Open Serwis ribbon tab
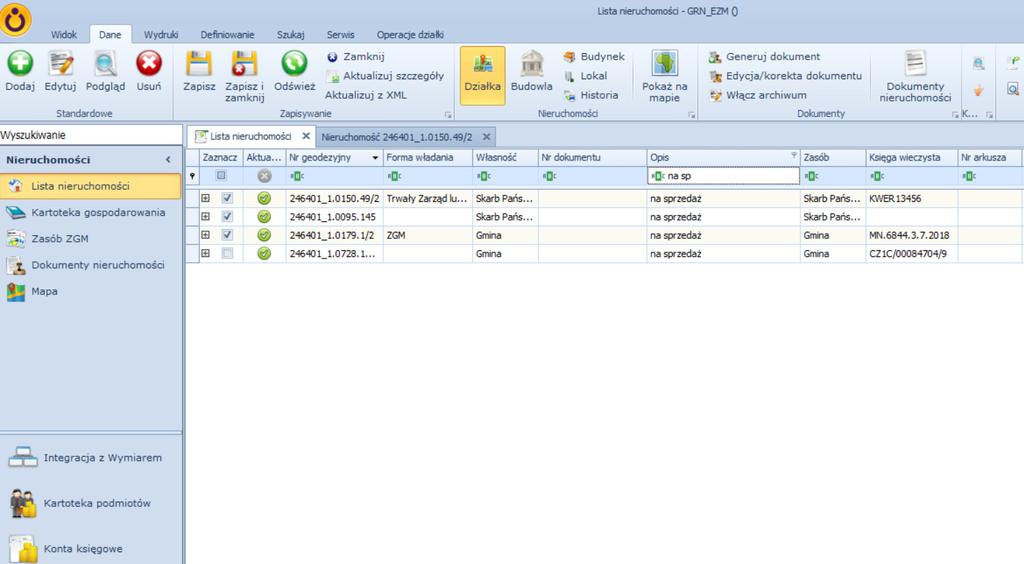 pos(340,35)
